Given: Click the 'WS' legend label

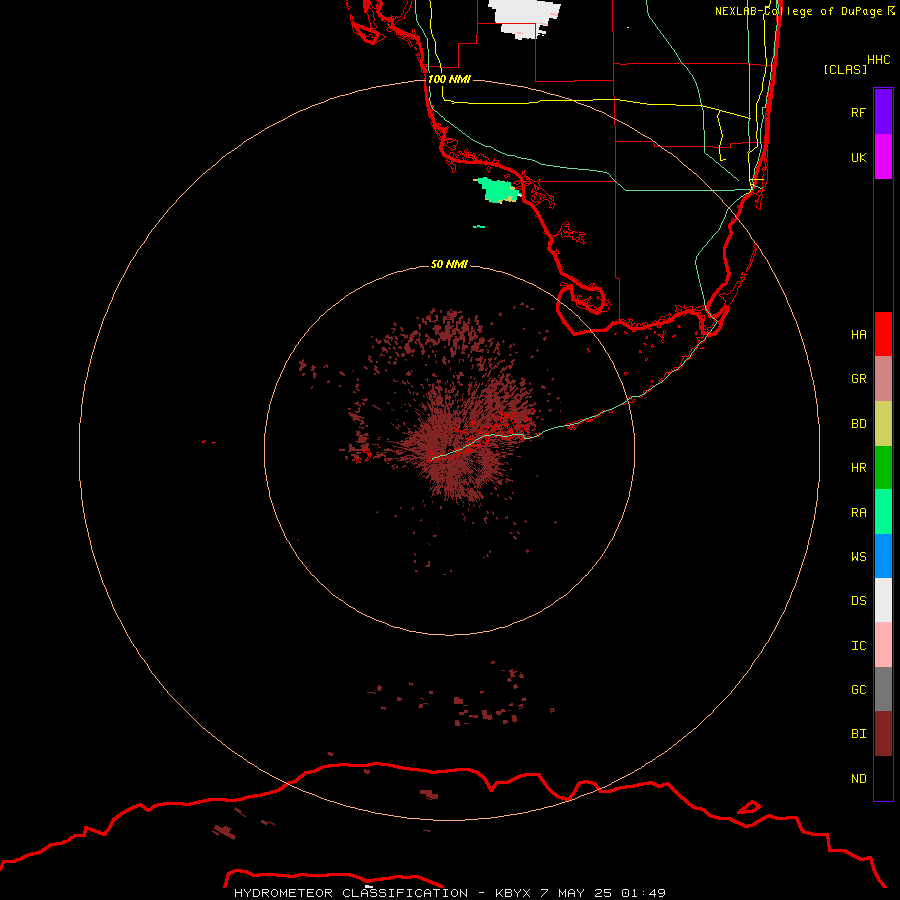Looking at the screenshot, I should 859,557.
